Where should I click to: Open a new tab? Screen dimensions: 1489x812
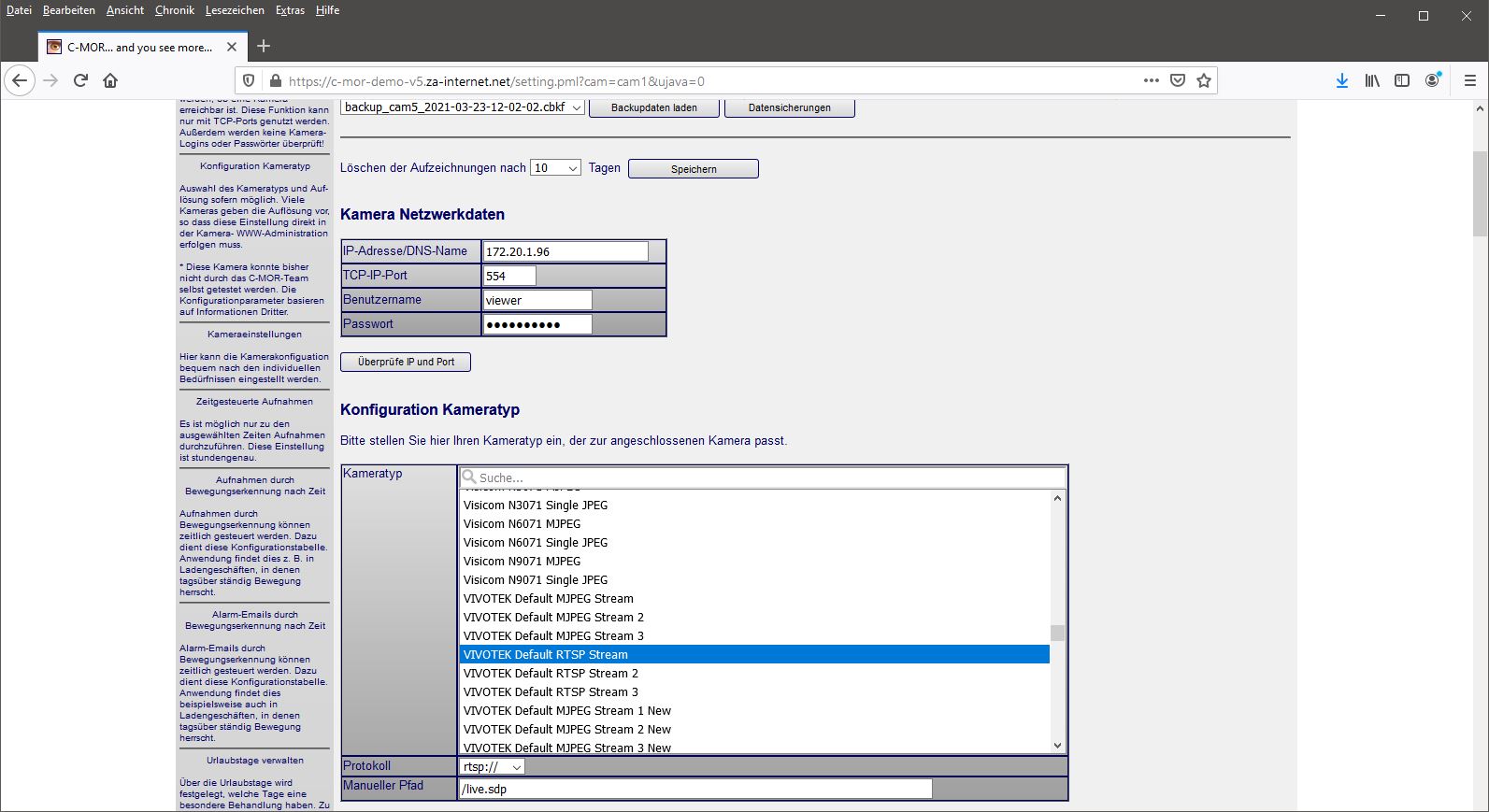coord(264,46)
